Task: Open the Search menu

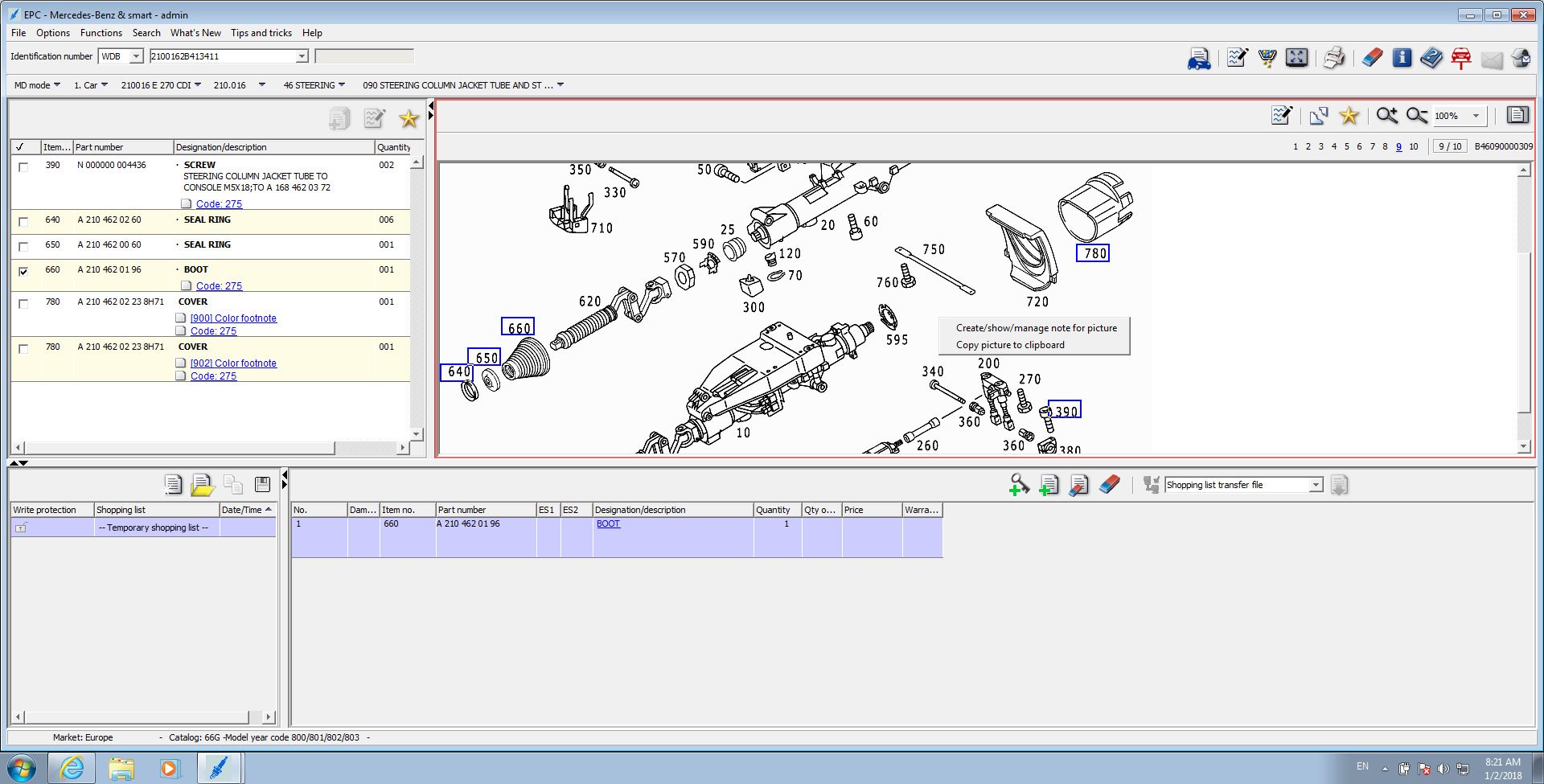Action: (146, 33)
